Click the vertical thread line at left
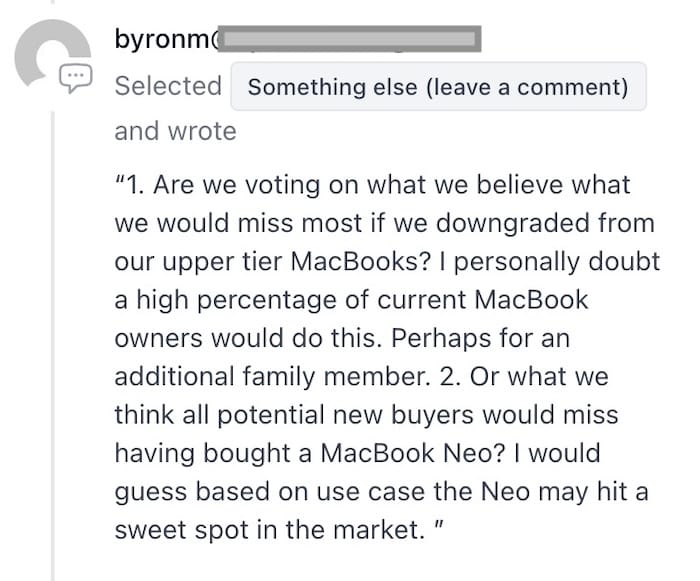Viewport: 700px width, 581px height. click(53, 350)
